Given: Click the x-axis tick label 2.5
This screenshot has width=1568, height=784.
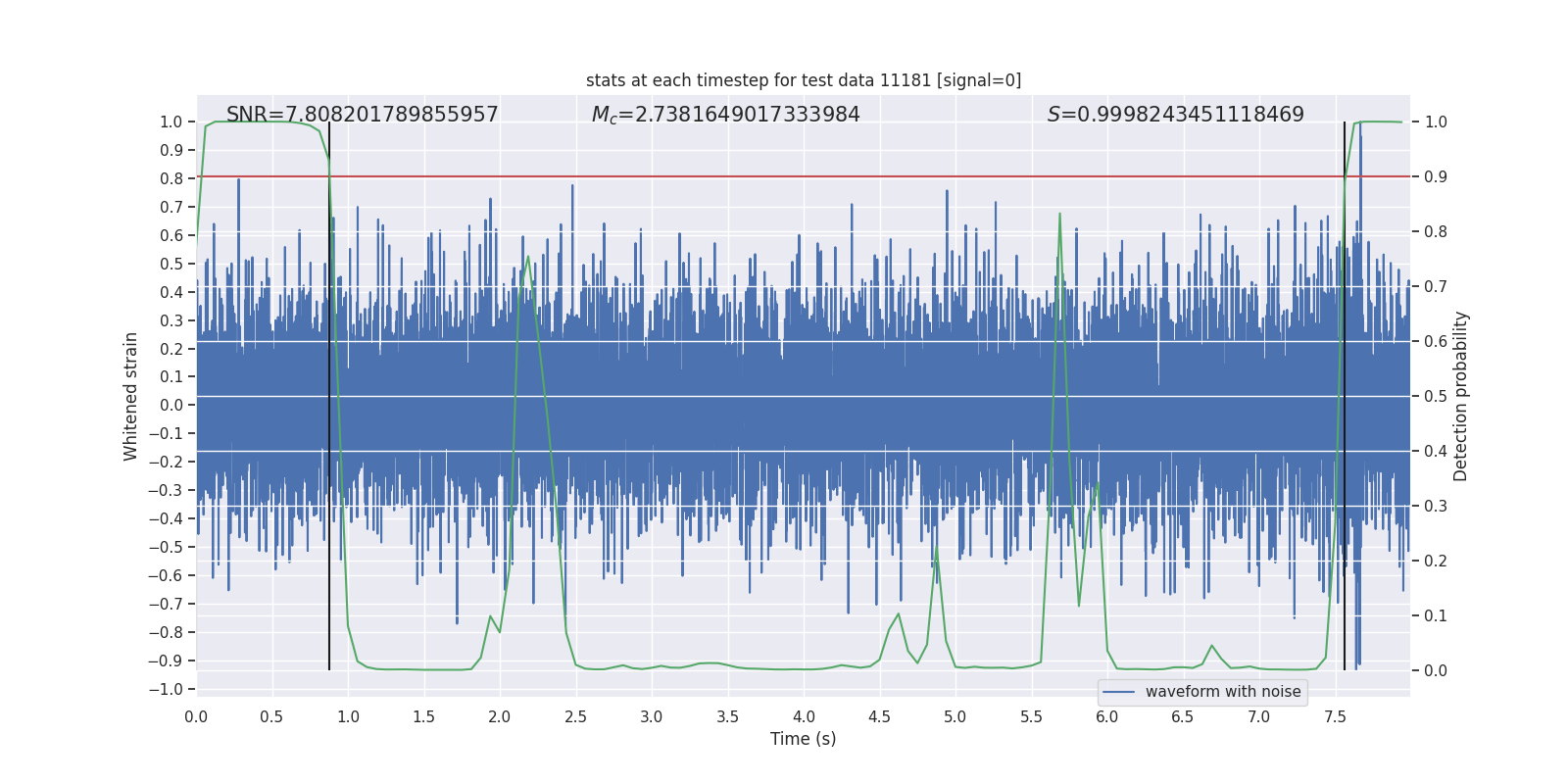Looking at the screenshot, I should [575, 717].
